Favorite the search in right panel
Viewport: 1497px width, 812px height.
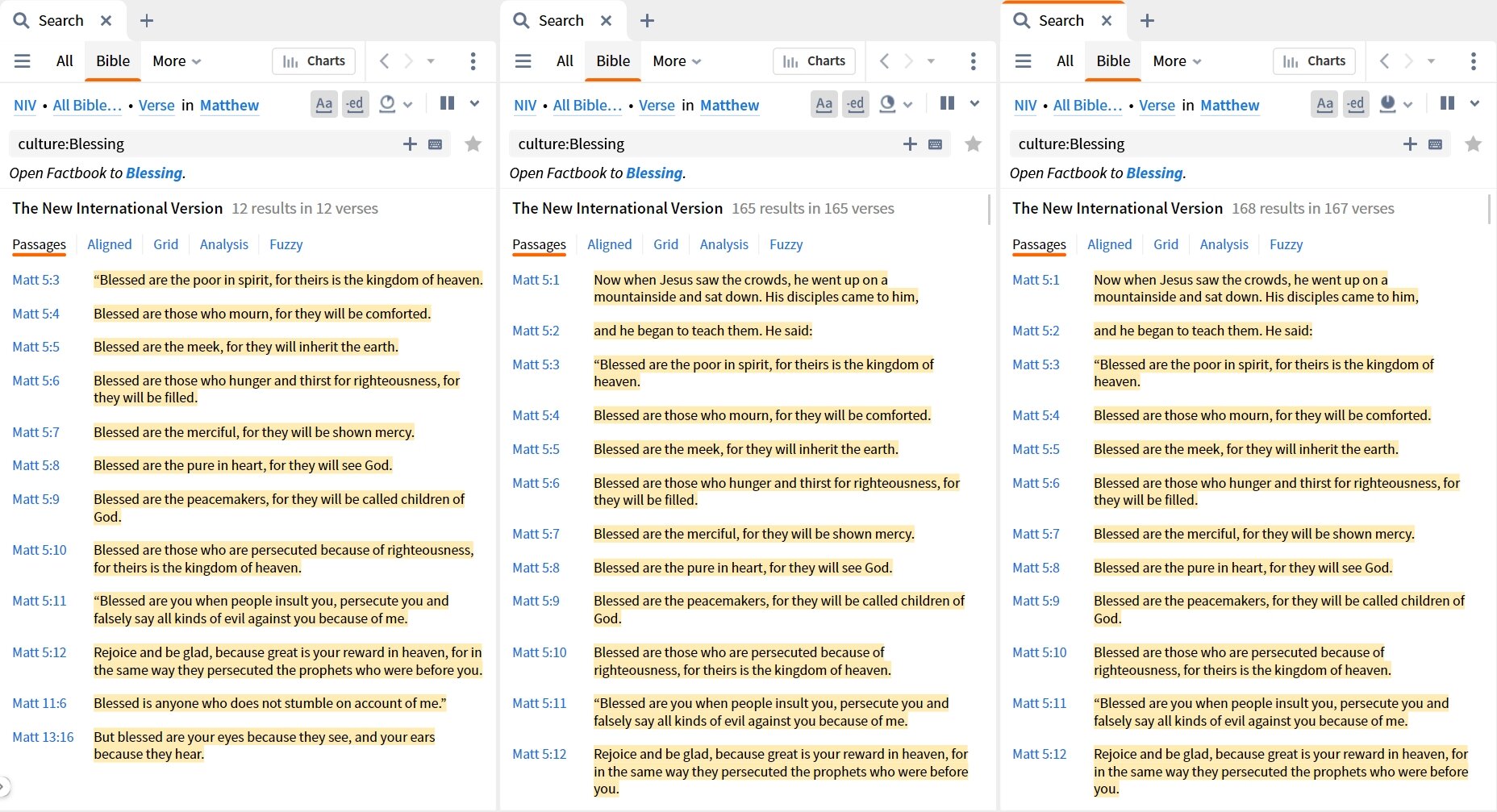coord(1474,144)
